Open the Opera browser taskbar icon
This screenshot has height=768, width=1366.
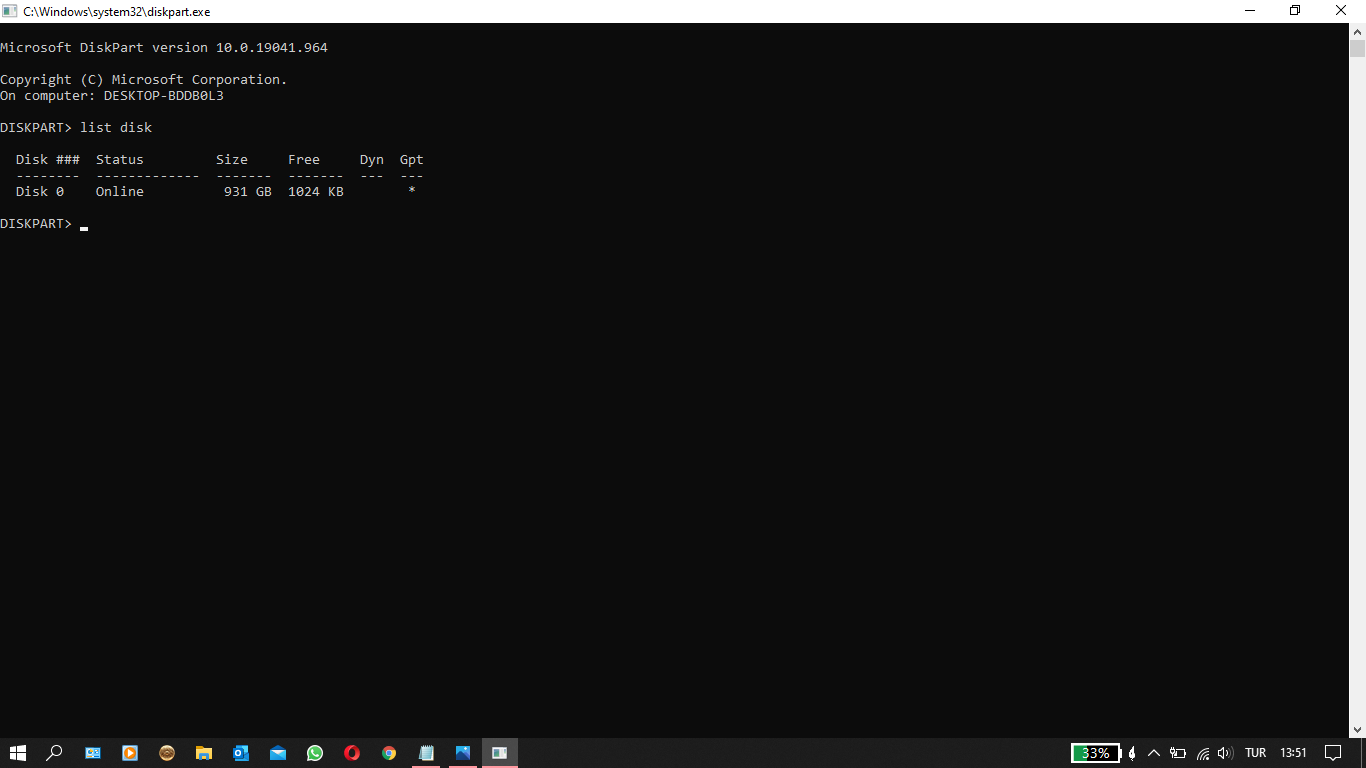click(352, 753)
